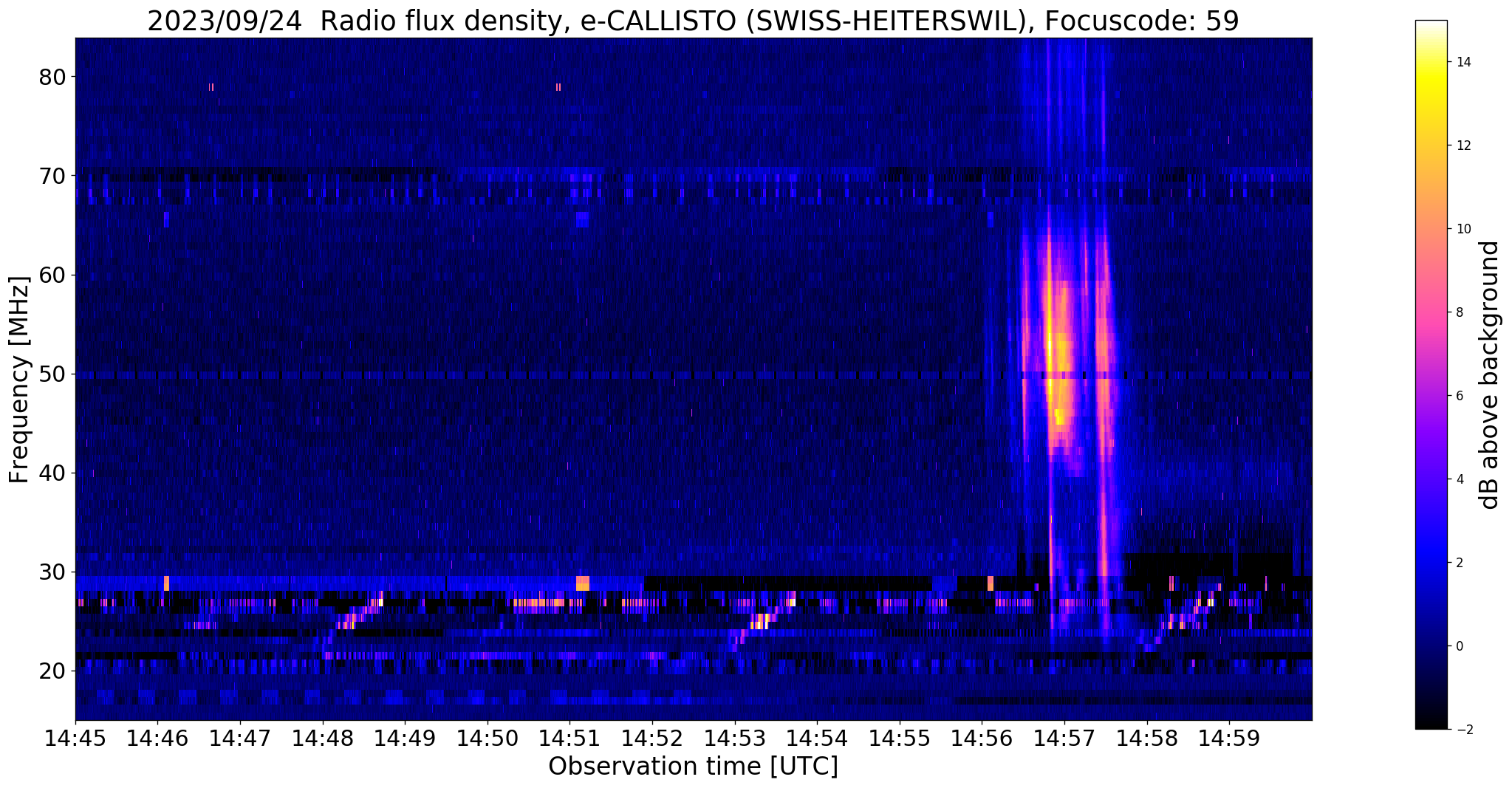
Task: Click the 14:45 time tick label
Action: [x=75, y=739]
